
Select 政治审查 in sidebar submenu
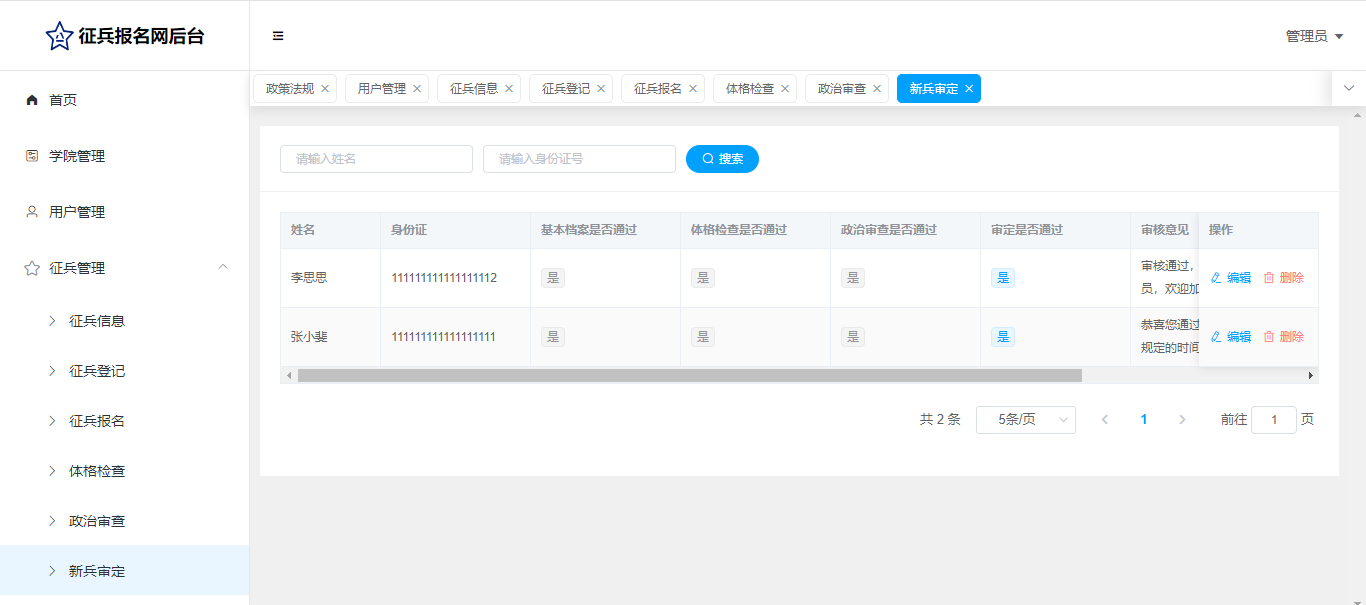[x=97, y=521]
